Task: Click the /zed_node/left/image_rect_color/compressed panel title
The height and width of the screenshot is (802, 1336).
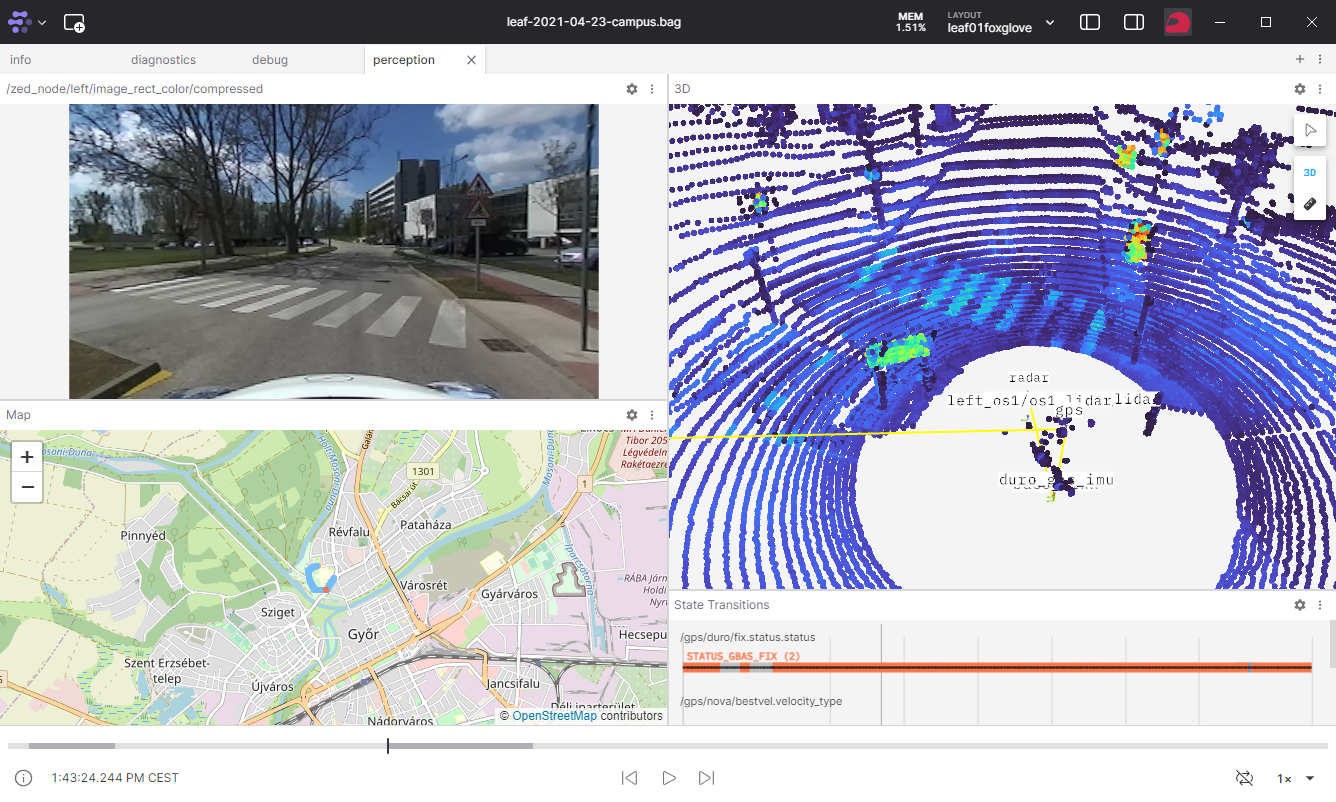Action: coord(135,89)
